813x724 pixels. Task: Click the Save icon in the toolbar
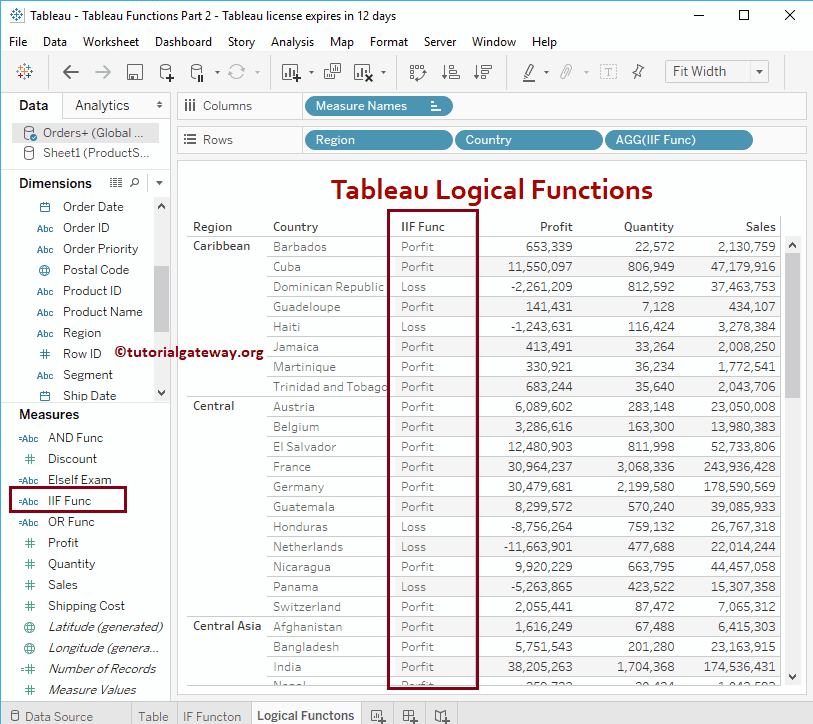[x=133, y=72]
